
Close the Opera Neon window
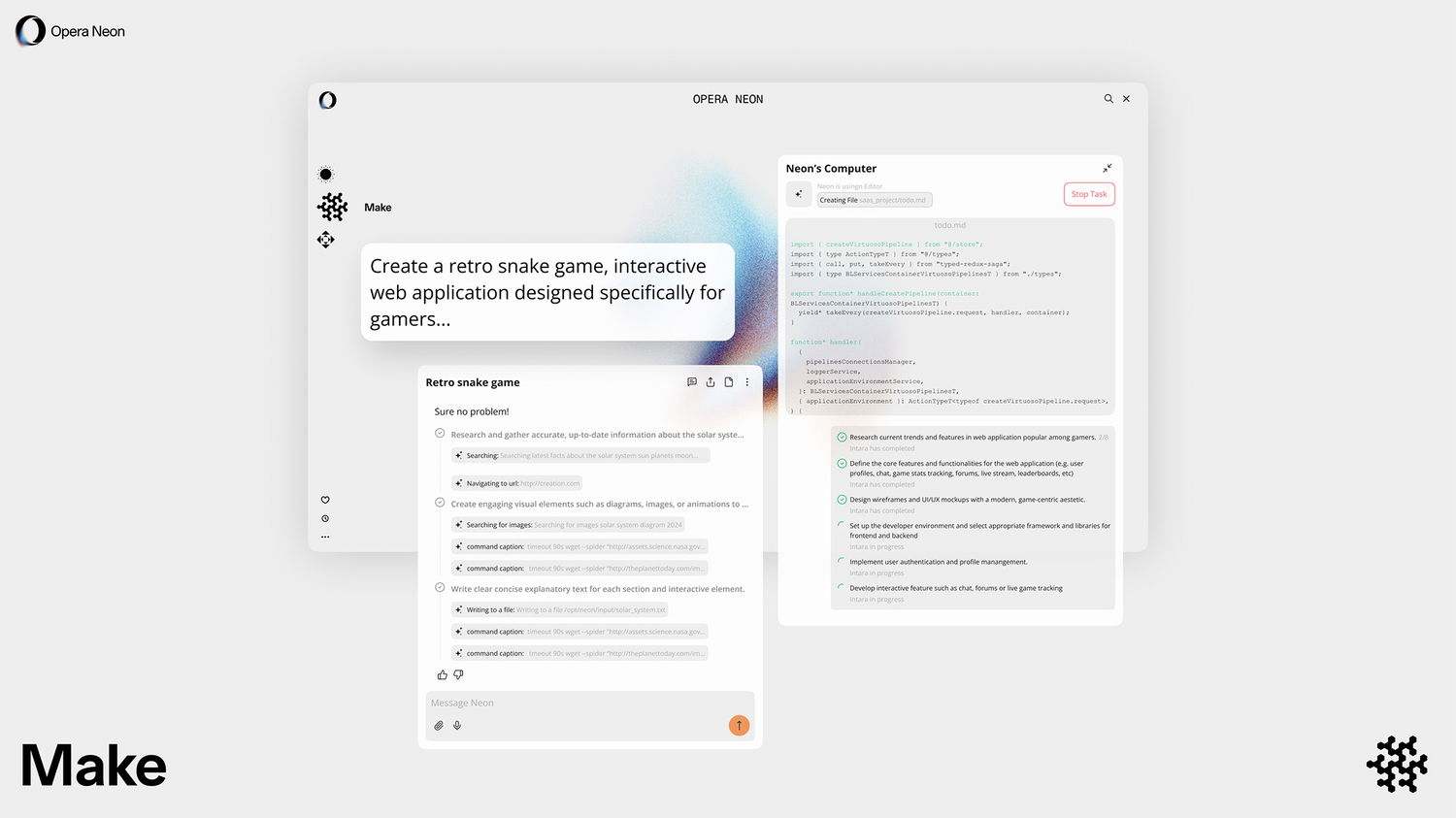click(1126, 99)
